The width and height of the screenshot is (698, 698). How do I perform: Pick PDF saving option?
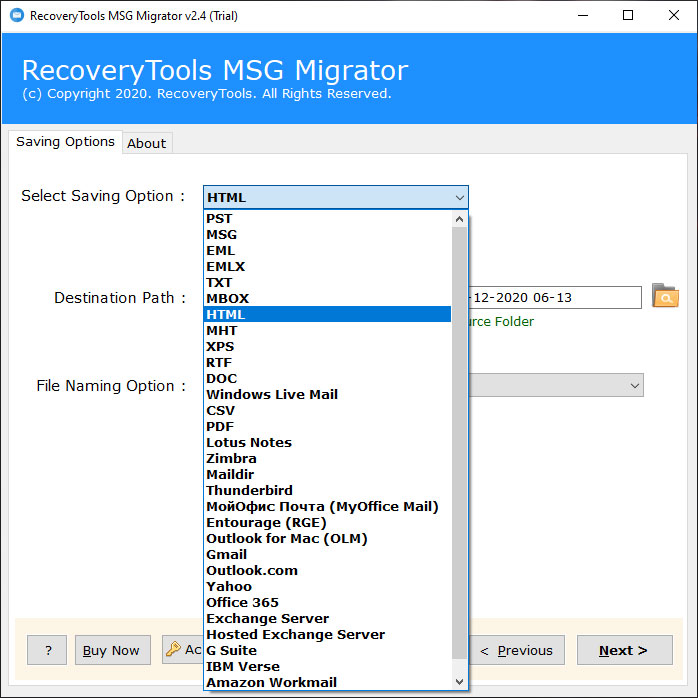[x=327, y=426]
